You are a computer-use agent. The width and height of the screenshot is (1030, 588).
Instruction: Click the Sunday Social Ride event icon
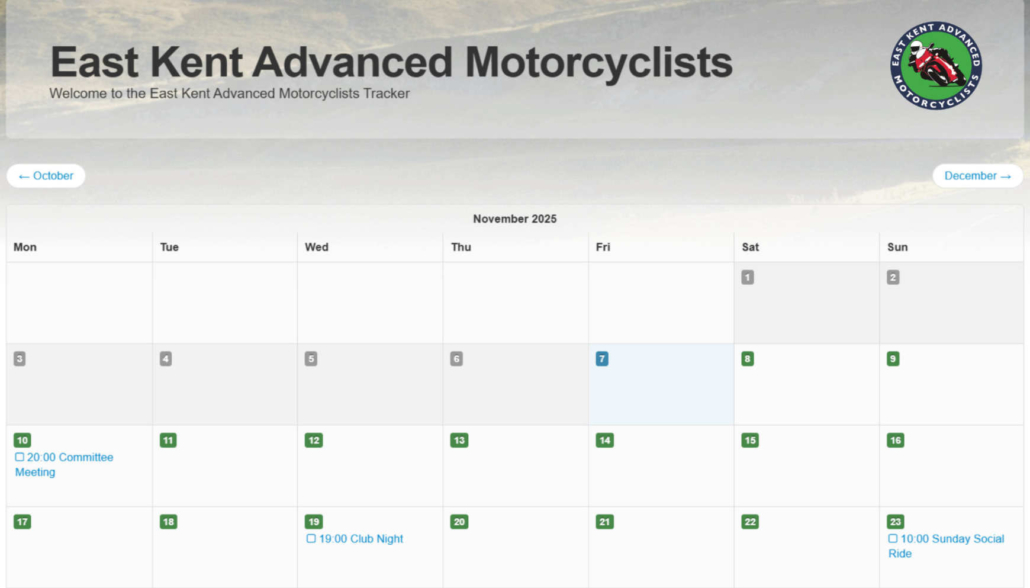tap(893, 539)
